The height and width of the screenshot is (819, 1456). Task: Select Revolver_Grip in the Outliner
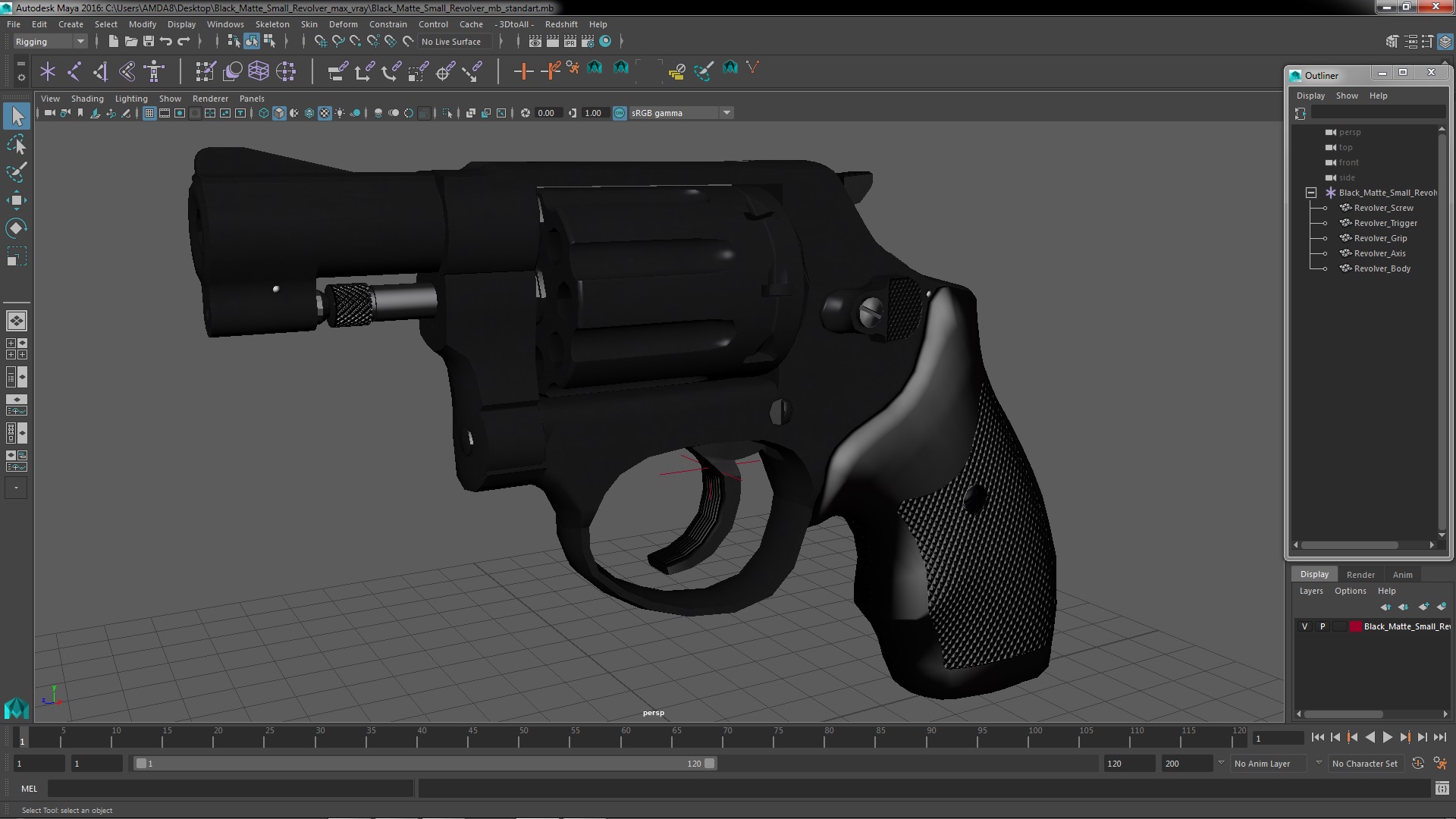pos(1380,238)
